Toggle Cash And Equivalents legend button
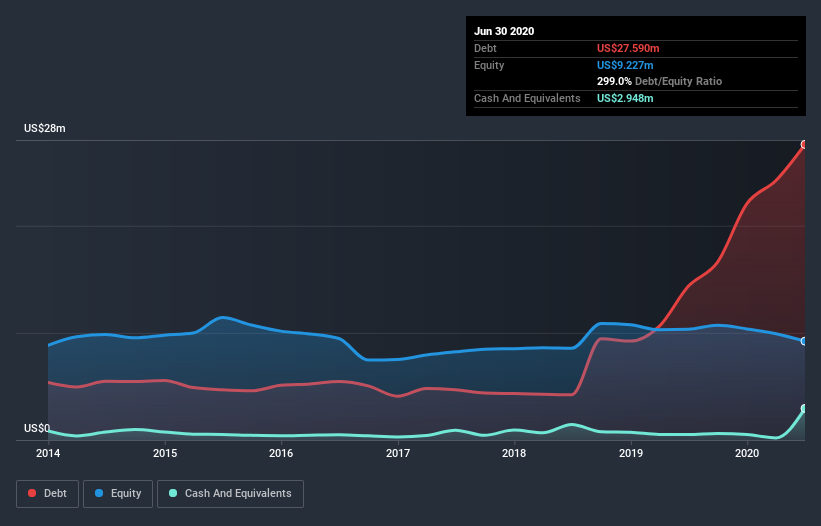The width and height of the screenshot is (821, 526). 230,494
